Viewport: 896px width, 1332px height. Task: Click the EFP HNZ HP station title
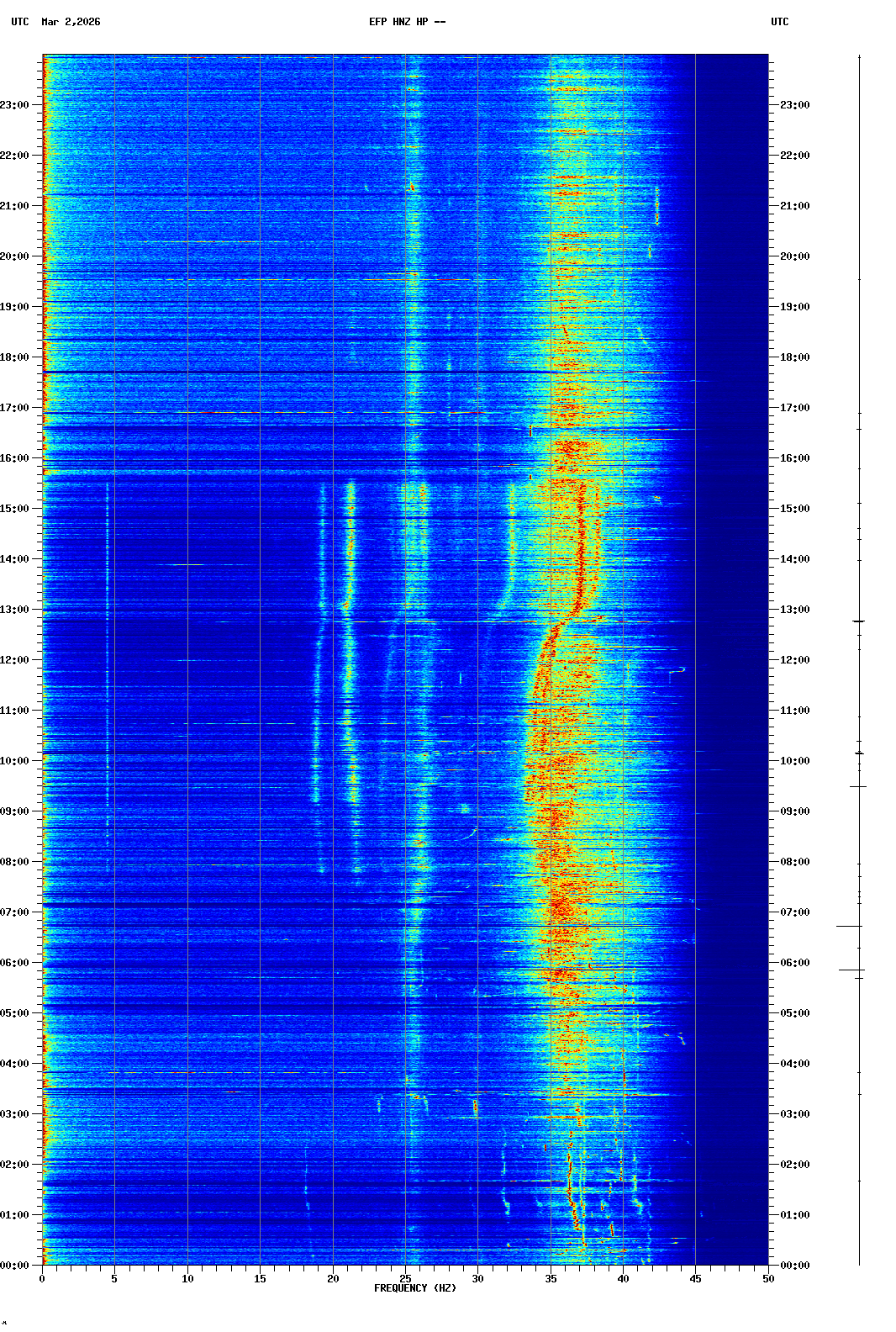[407, 22]
